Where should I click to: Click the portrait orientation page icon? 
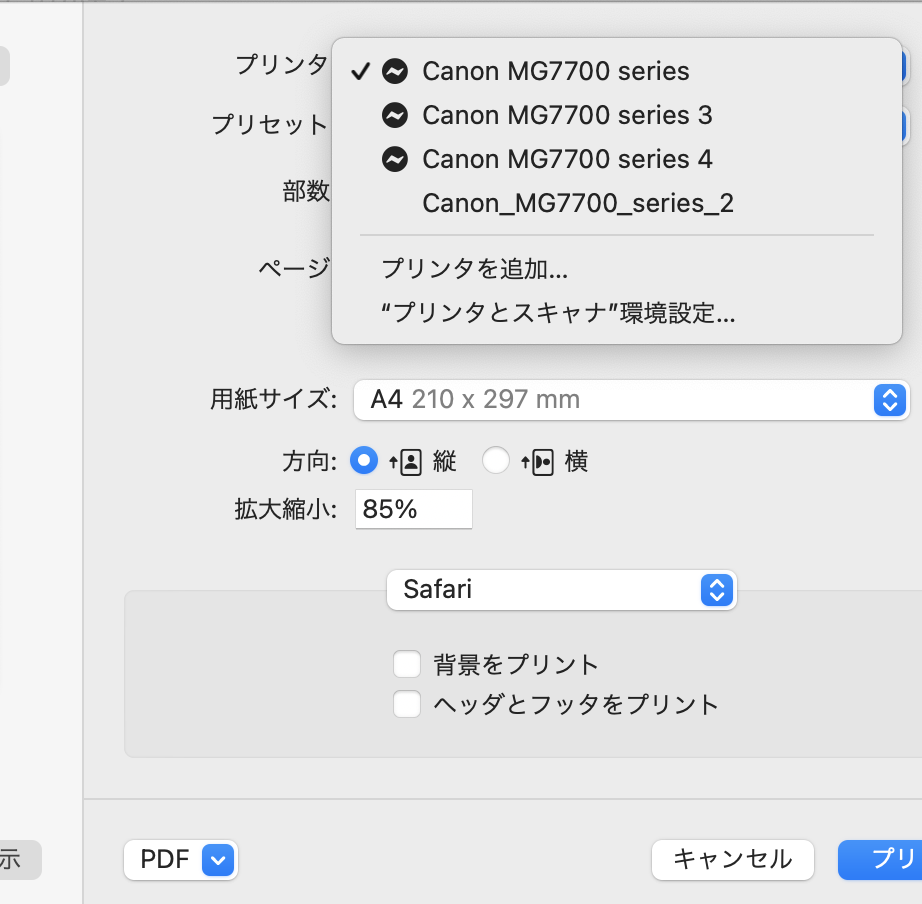(x=410, y=461)
